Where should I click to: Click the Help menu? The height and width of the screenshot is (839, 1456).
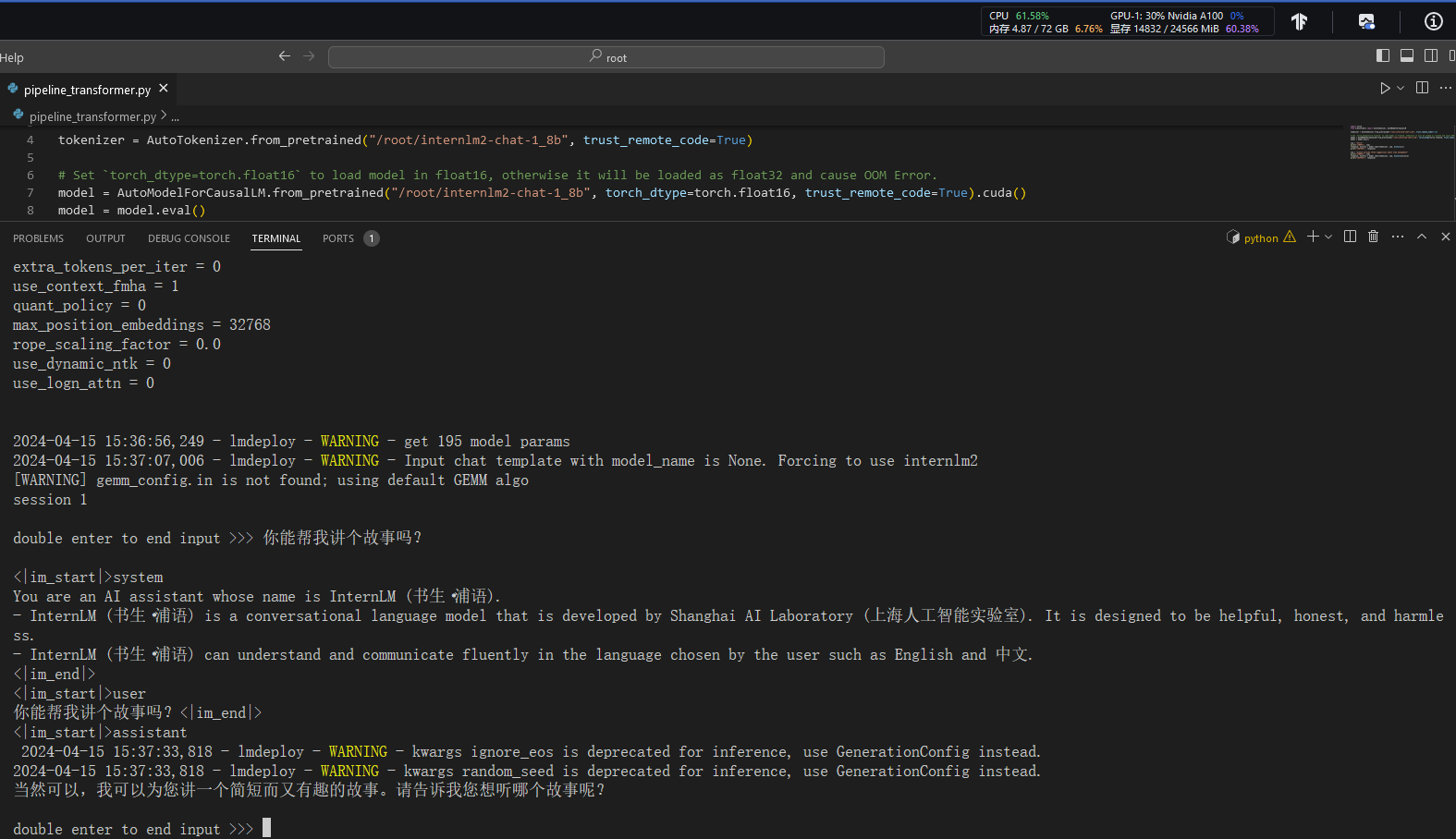pyautogui.click(x=12, y=57)
